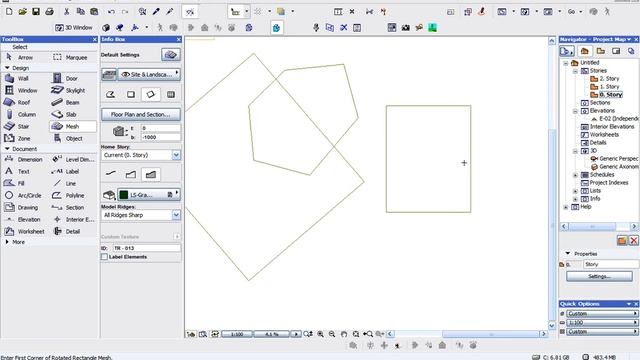Click the Print icon in toolbar
The height and width of the screenshot is (360, 640).
tap(49, 11)
